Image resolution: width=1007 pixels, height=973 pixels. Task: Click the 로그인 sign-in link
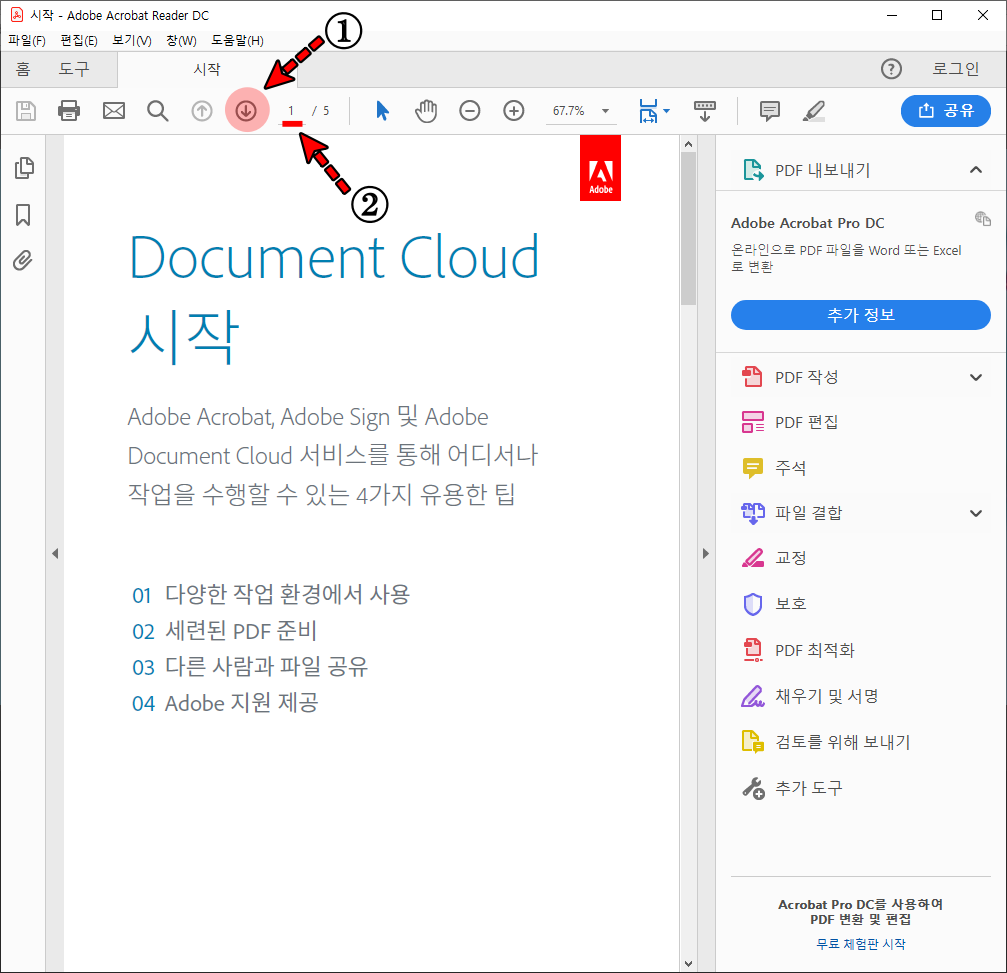click(956, 69)
